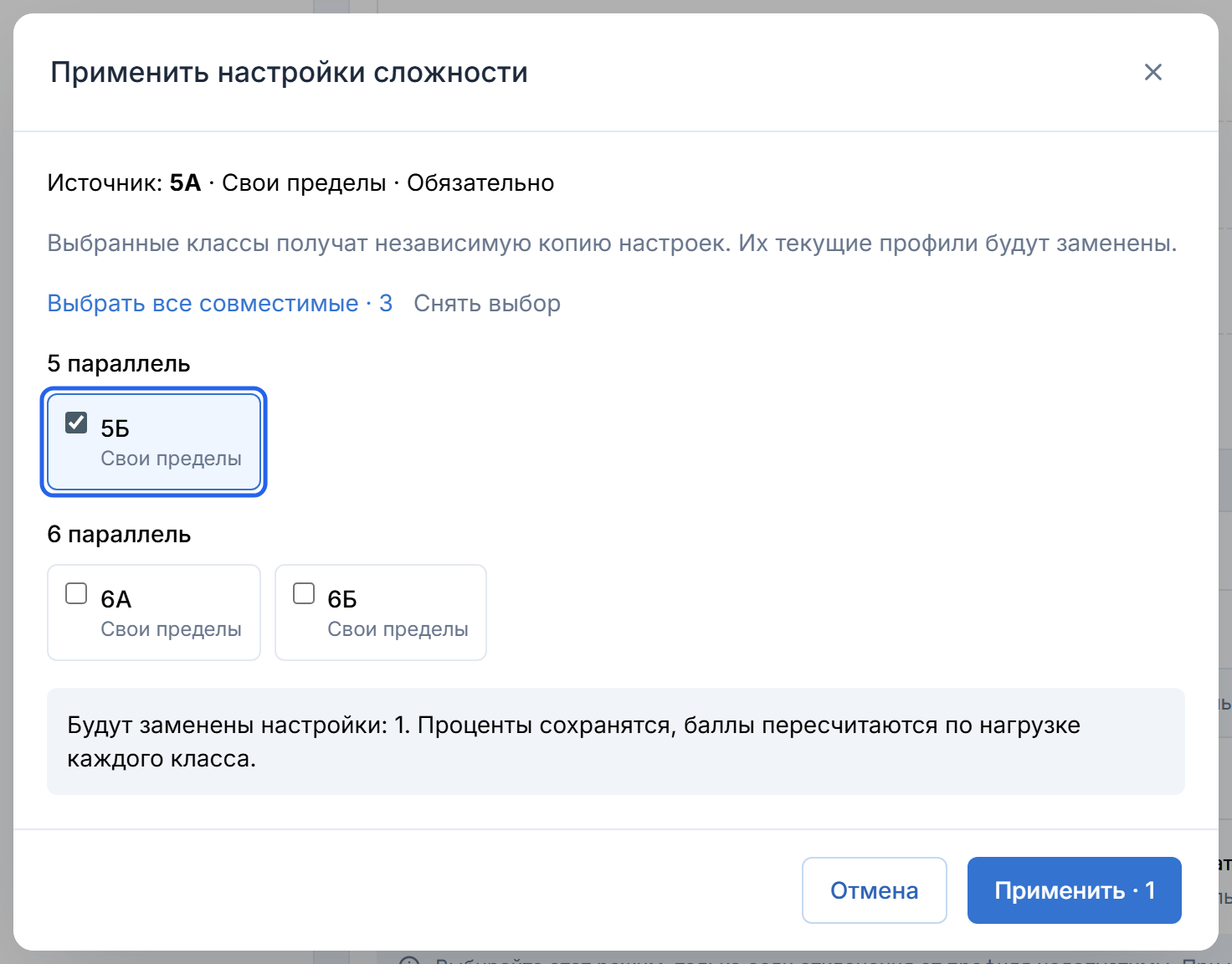Cancel with the 'Отмена' button

pyautogui.click(x=875, y=890)
